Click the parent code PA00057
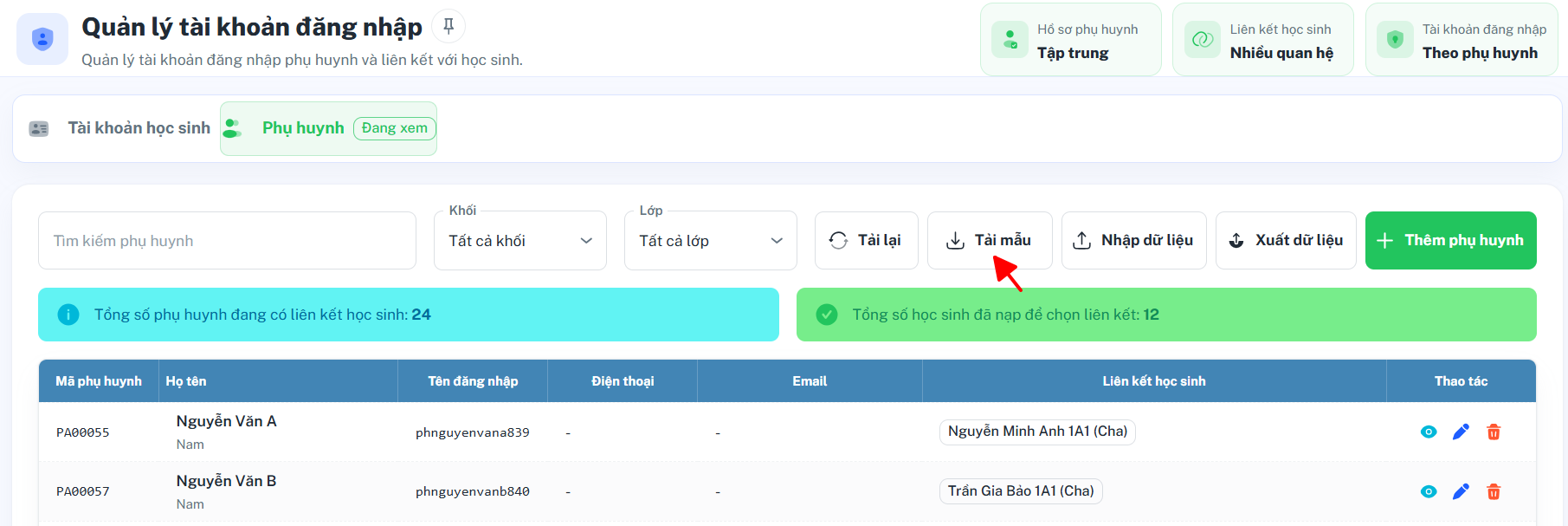Image resolution: width=1568 pixels, height=526 pixels. click(83, 491)
